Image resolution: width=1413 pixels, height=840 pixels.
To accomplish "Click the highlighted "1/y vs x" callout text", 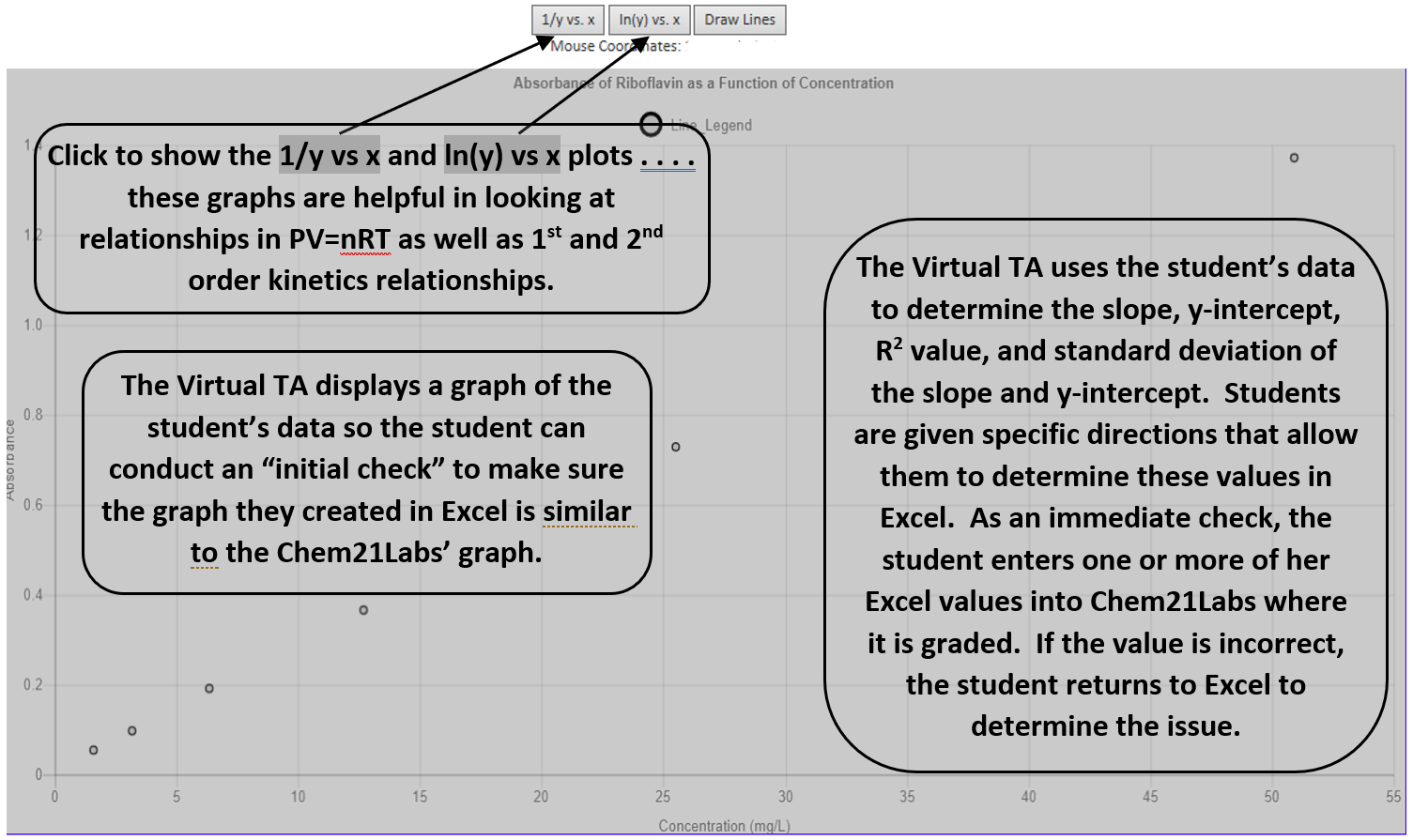I will pos(329,155).
